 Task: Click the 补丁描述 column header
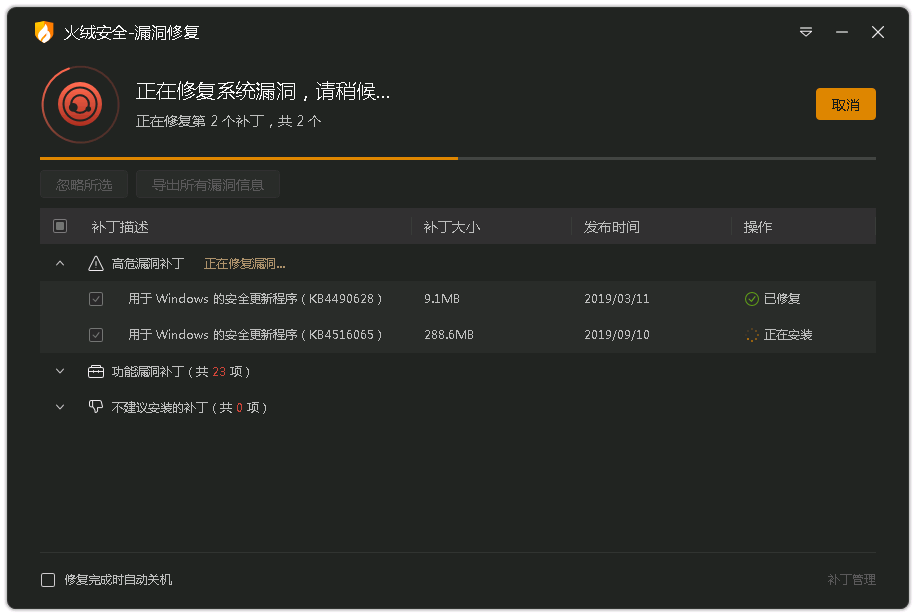120,227
